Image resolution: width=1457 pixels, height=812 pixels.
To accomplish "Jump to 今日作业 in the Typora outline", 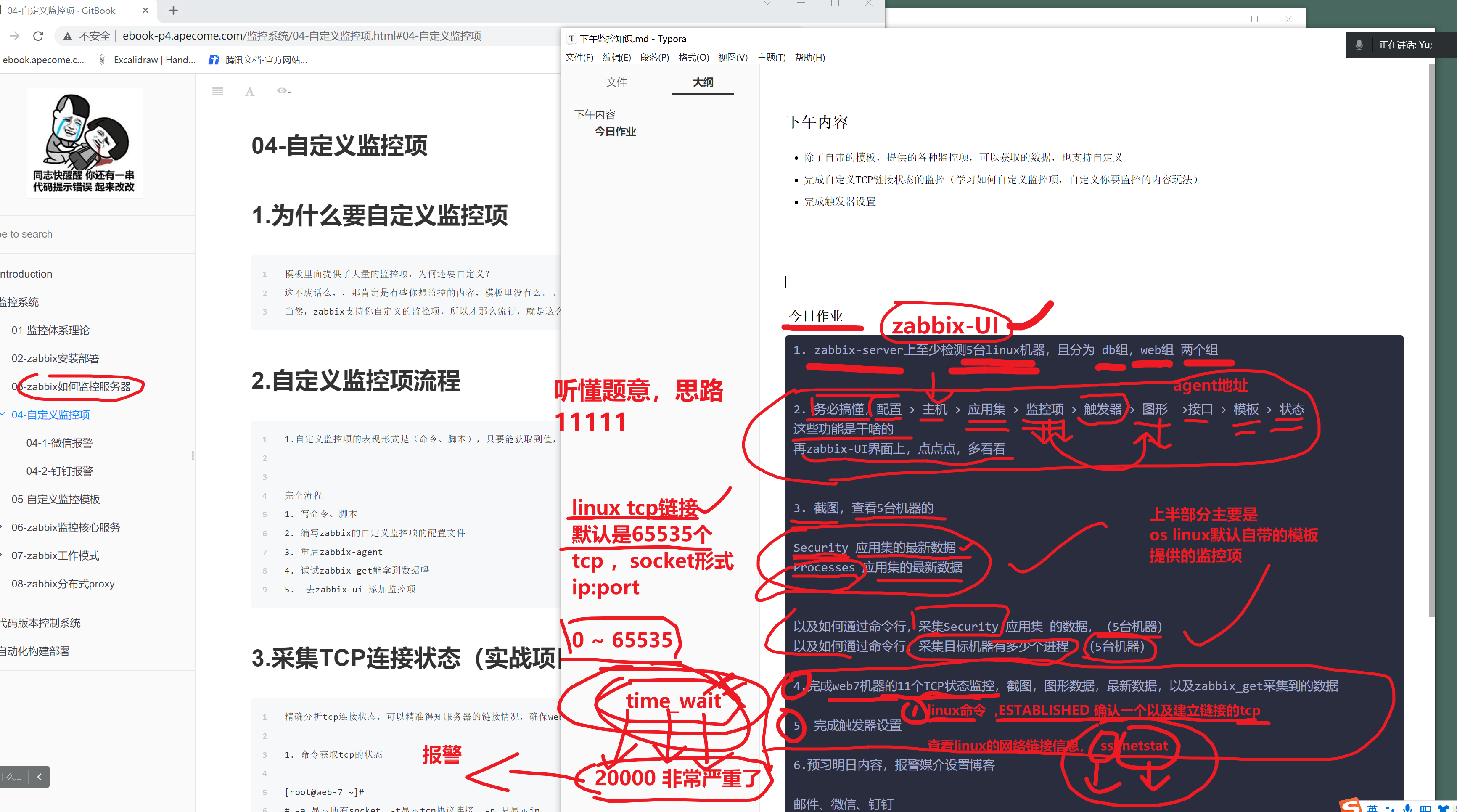I will click(x=615, y=131).
